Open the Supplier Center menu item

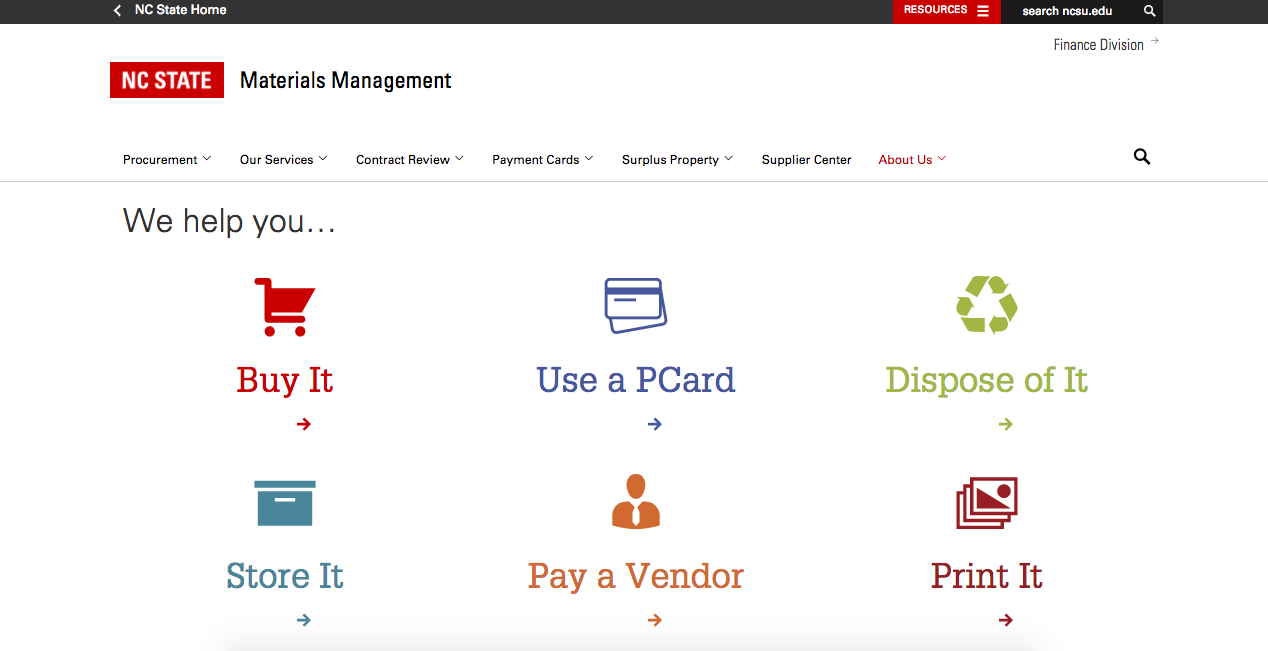807,159
